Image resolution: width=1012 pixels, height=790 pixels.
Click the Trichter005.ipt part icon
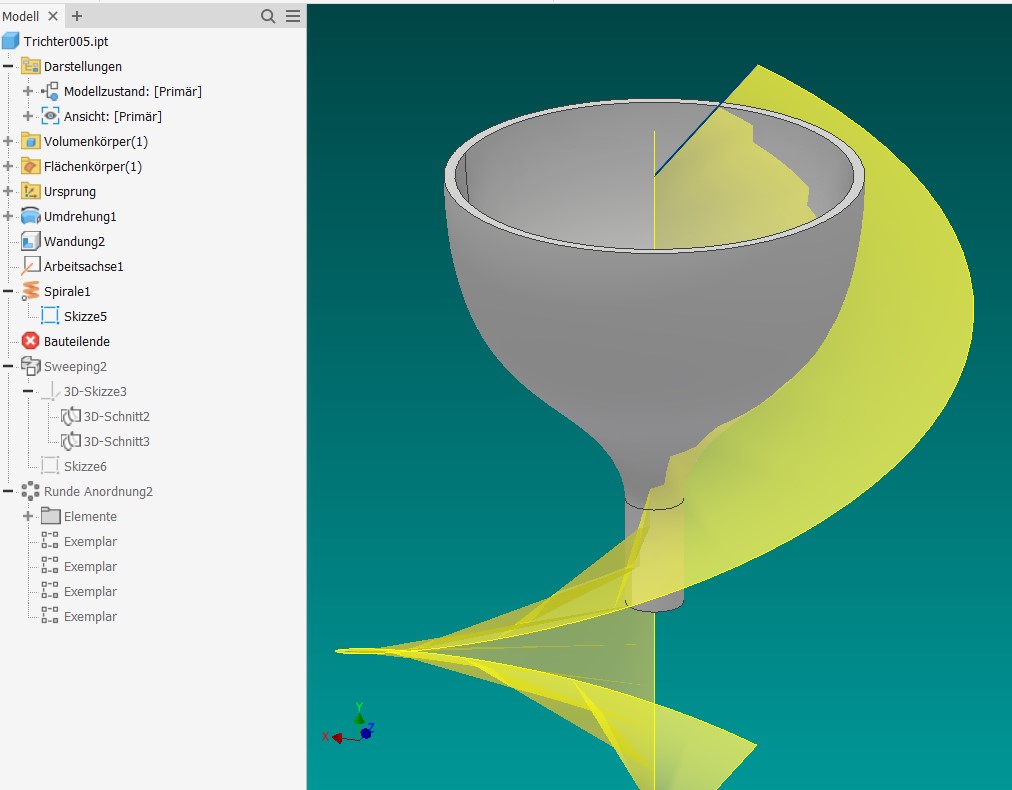10,41
